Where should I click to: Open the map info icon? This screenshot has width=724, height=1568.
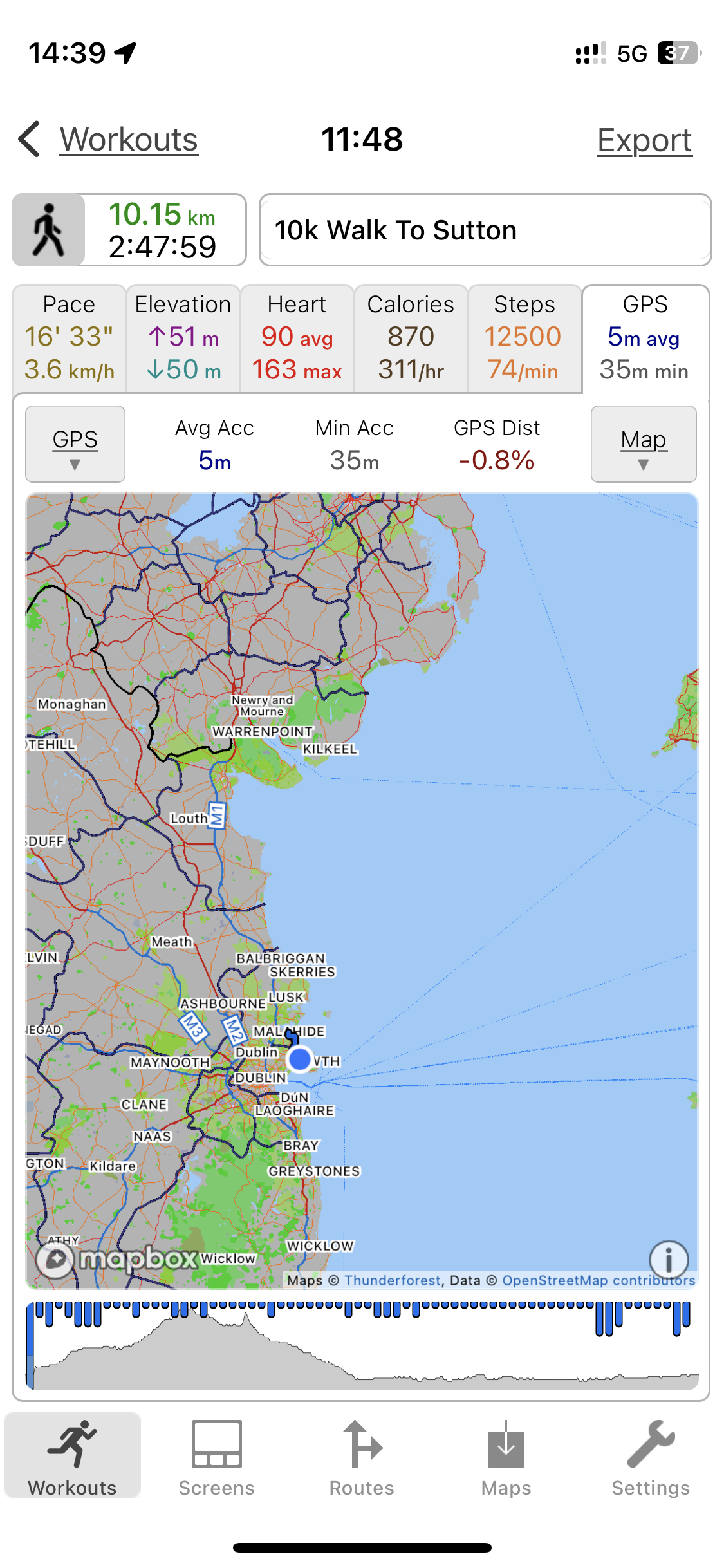669,1259
